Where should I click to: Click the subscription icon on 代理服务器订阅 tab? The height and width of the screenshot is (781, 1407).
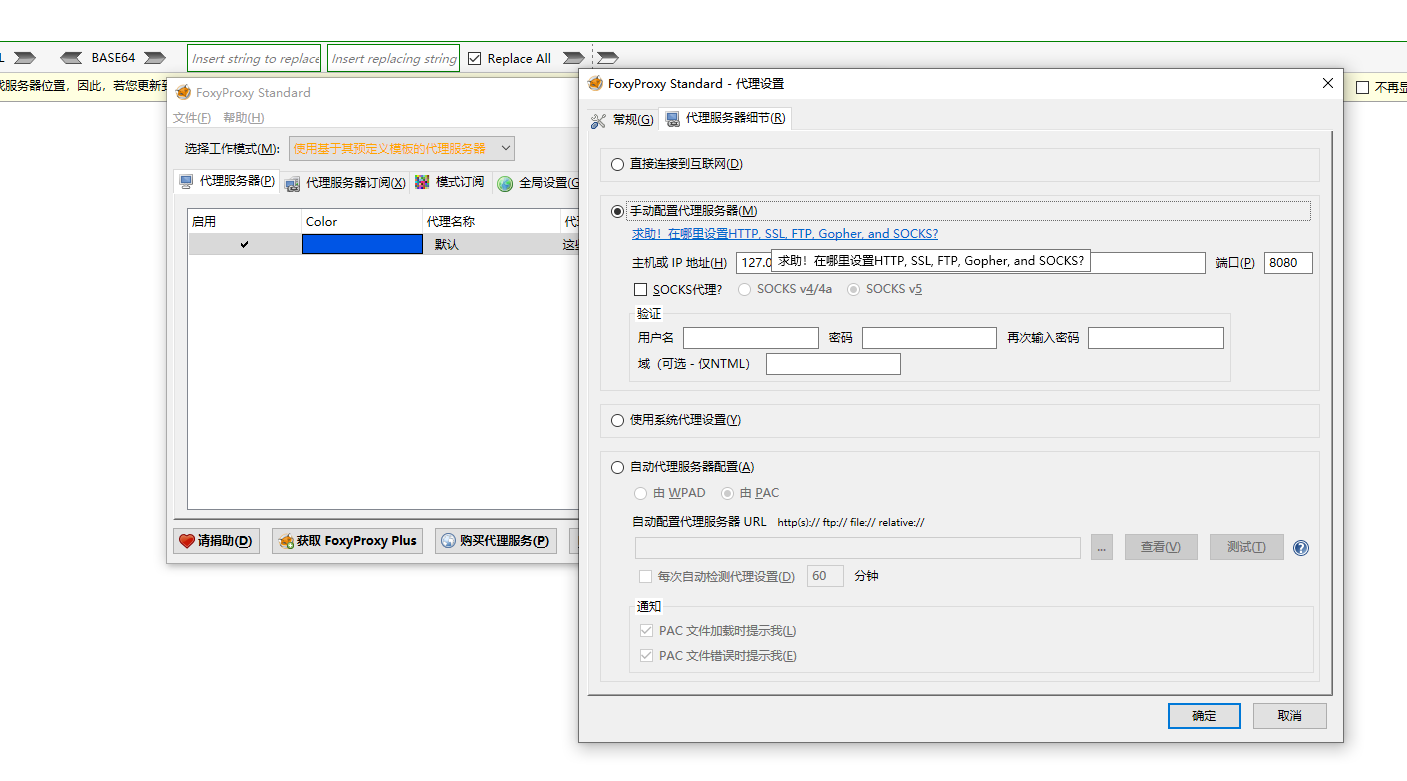click(x=292, y=183)
